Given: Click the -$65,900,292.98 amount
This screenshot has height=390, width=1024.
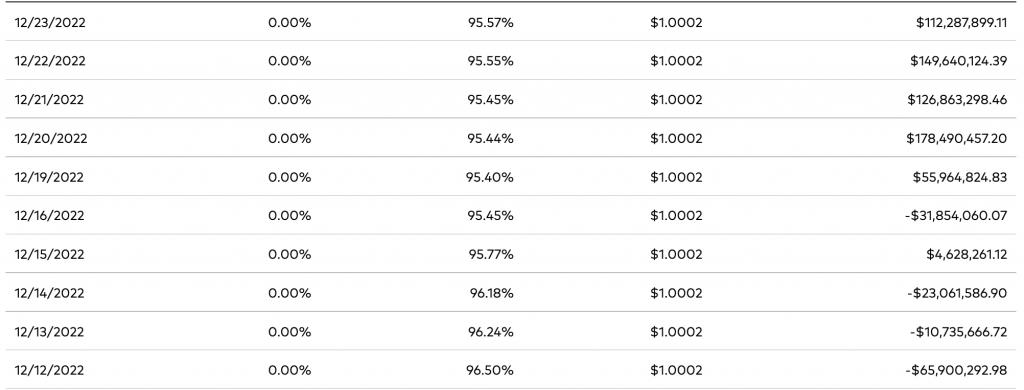Looking at the screenshot, I should click(957, 370).
